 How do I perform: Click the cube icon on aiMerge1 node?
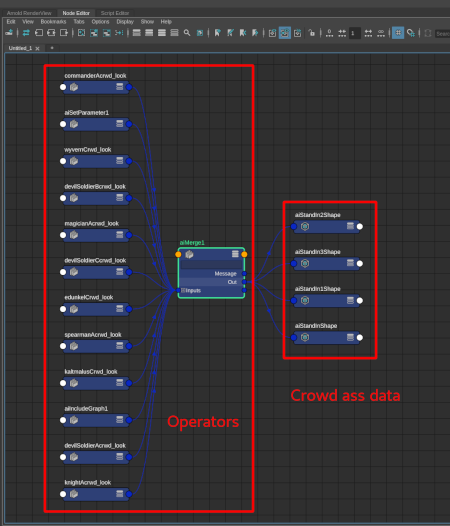coord(189,254)
